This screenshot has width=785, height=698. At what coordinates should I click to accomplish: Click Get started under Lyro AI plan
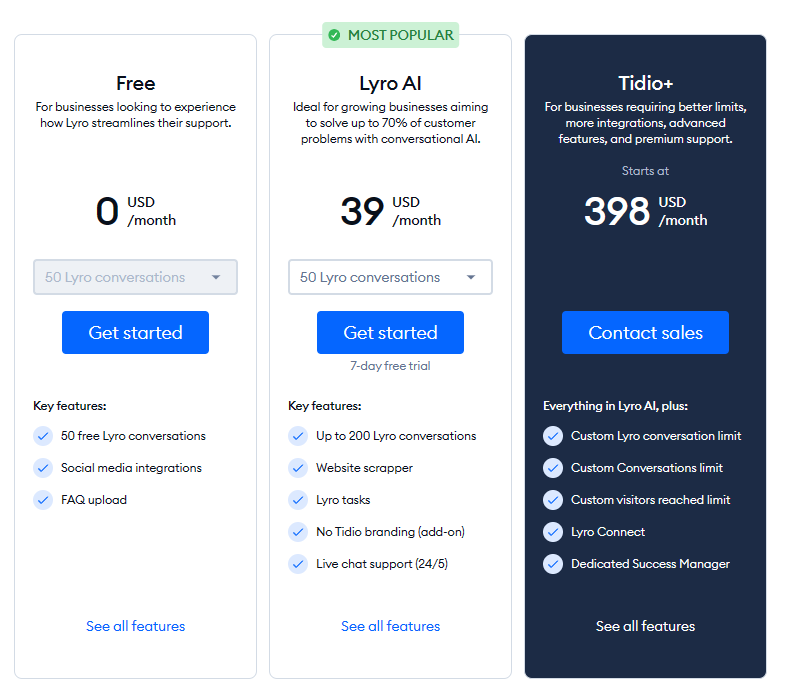click(x=390, y=333)
